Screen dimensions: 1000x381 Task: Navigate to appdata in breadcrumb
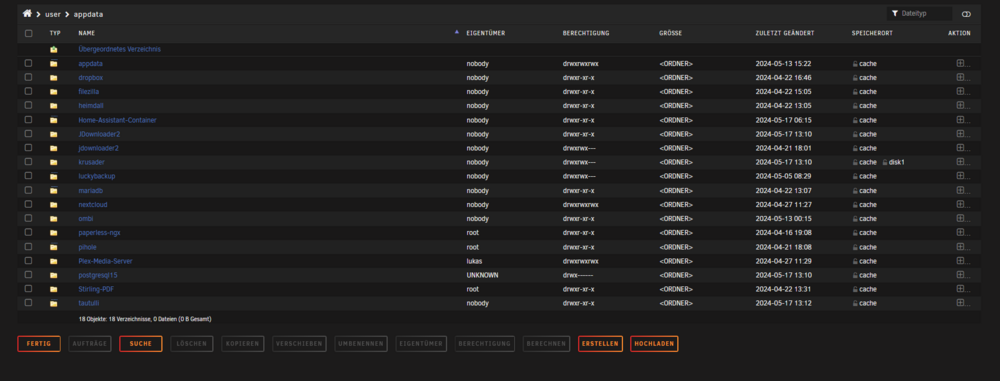click(88, 14)
